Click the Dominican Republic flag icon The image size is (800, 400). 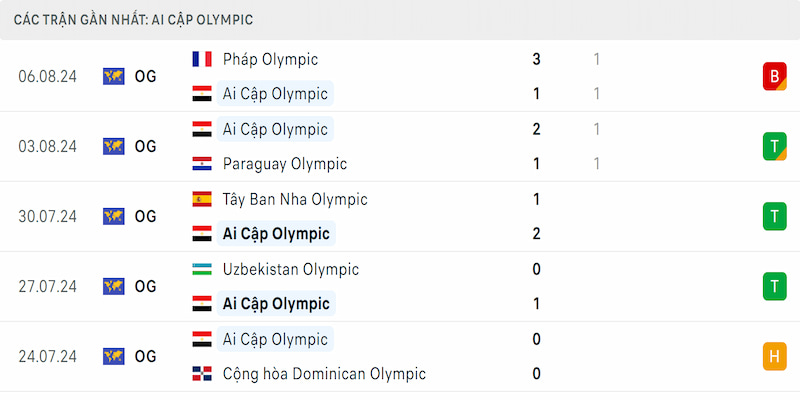click(x=202, y=374)
